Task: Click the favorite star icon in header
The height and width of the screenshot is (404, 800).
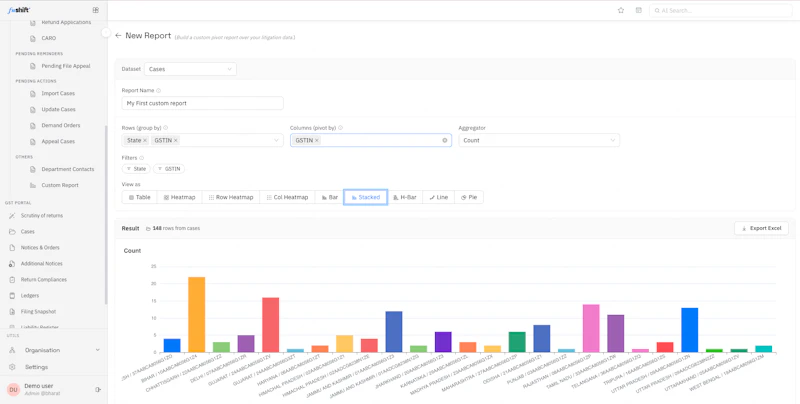Action: coord(621,10)
